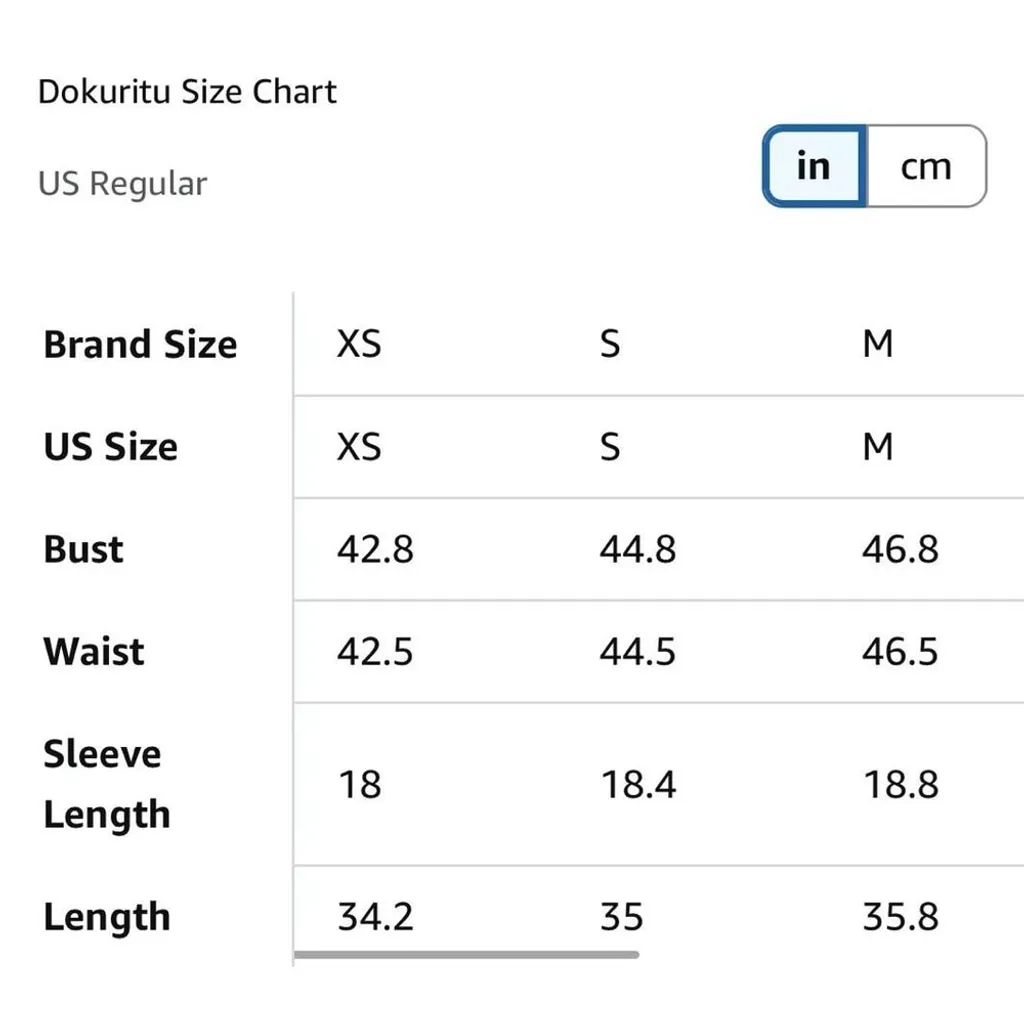
Task: Select the Bust row header
Action: pos(83,550)
